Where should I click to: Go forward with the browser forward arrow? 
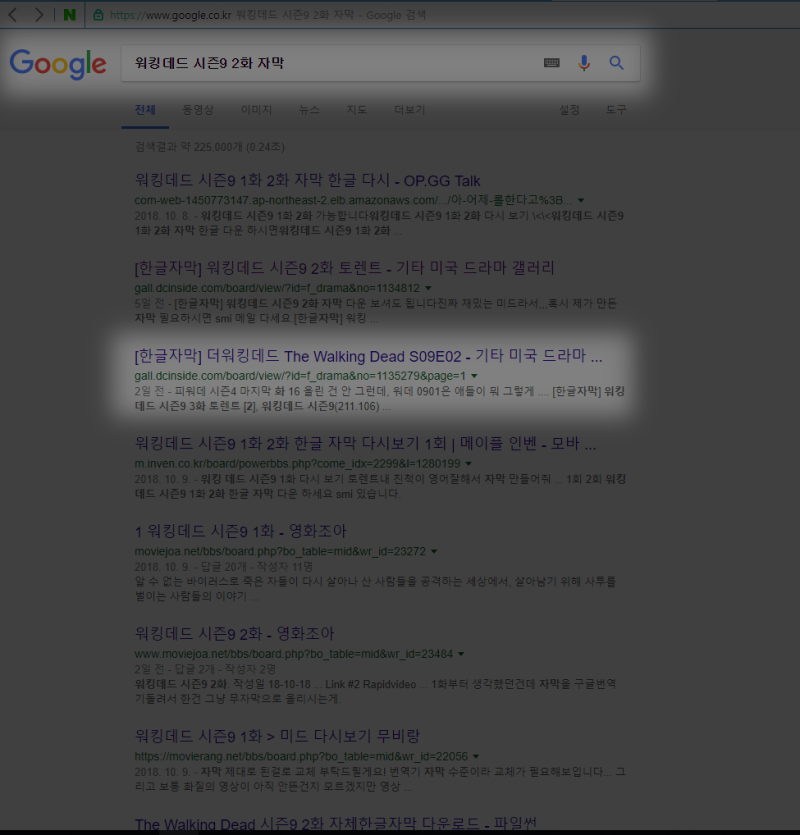tap(38, 15)
